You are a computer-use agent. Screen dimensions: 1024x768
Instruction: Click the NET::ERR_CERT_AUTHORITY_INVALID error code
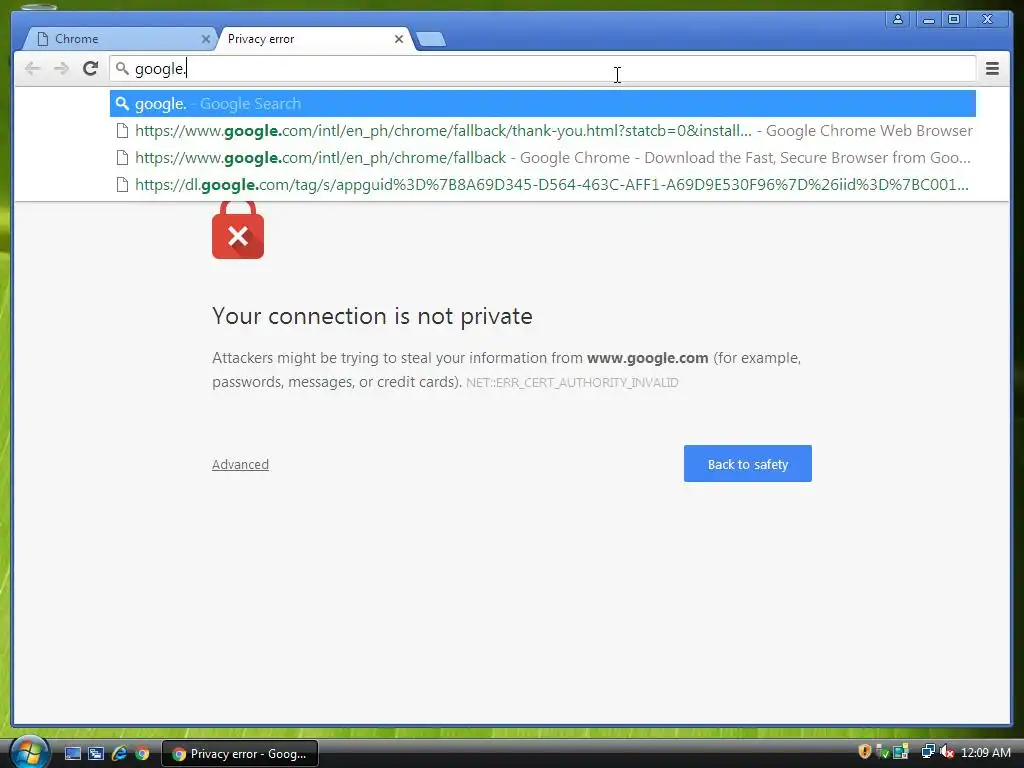[x=572, y=383]
